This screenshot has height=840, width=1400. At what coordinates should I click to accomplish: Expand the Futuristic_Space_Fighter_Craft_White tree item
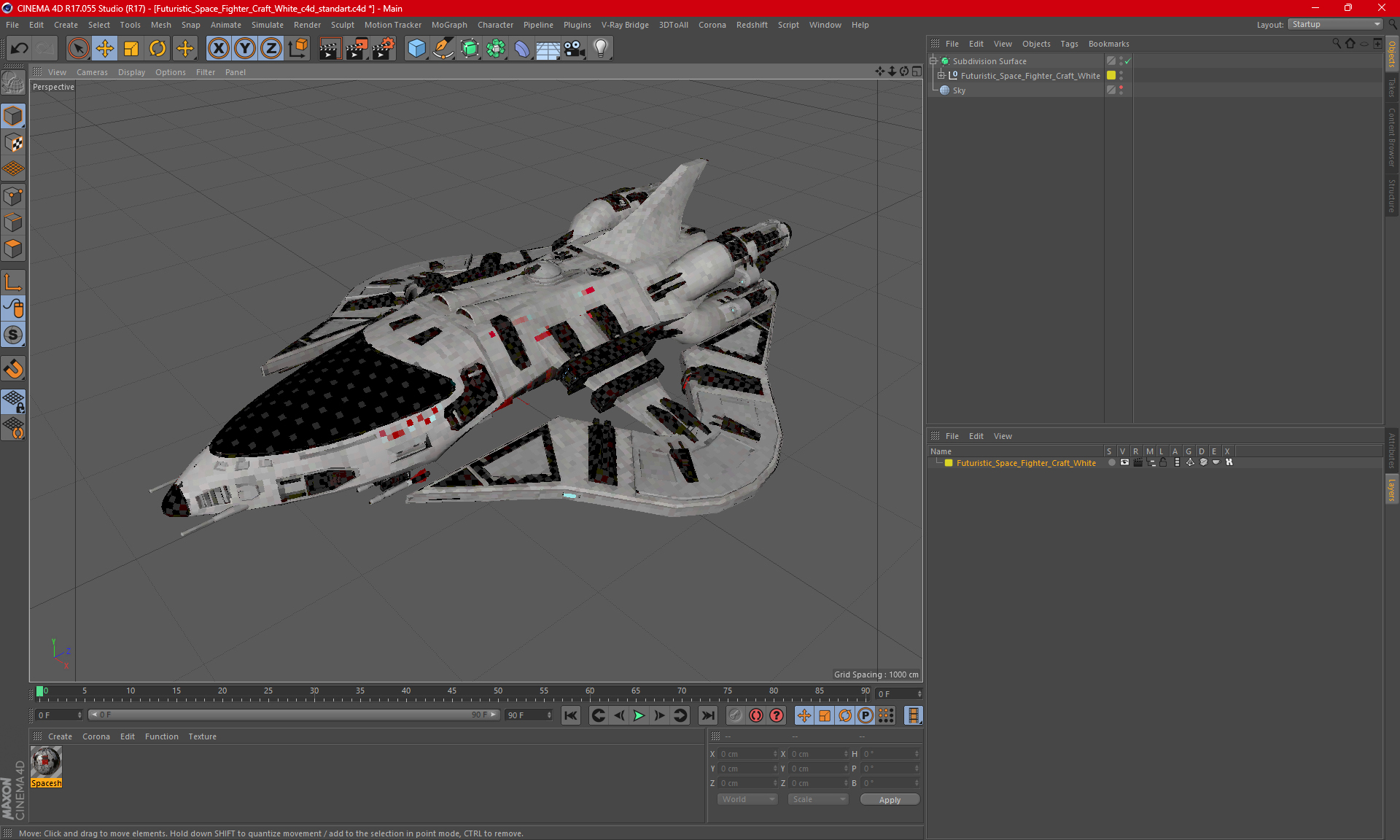941,75
